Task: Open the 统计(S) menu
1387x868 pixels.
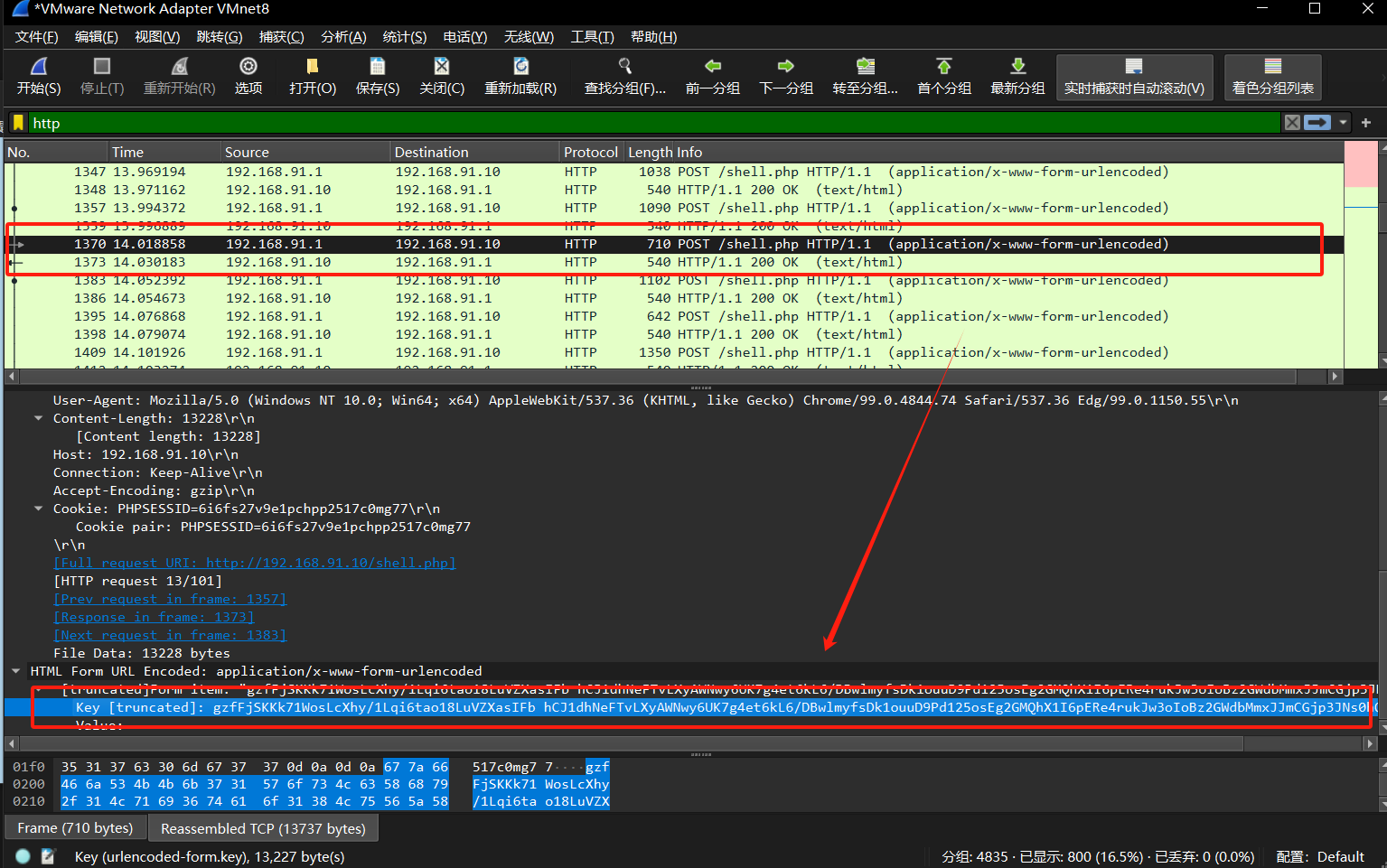Action: (405, 37)
